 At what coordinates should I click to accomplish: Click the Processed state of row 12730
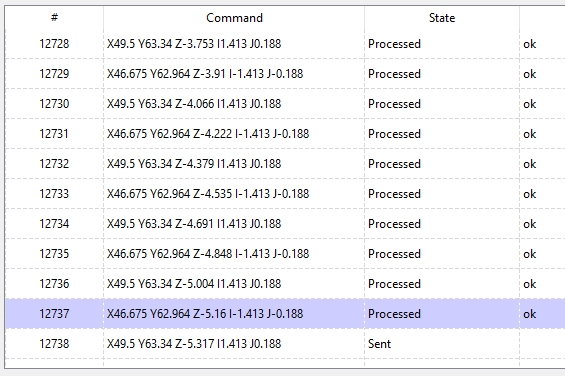[x=394, y=104]
